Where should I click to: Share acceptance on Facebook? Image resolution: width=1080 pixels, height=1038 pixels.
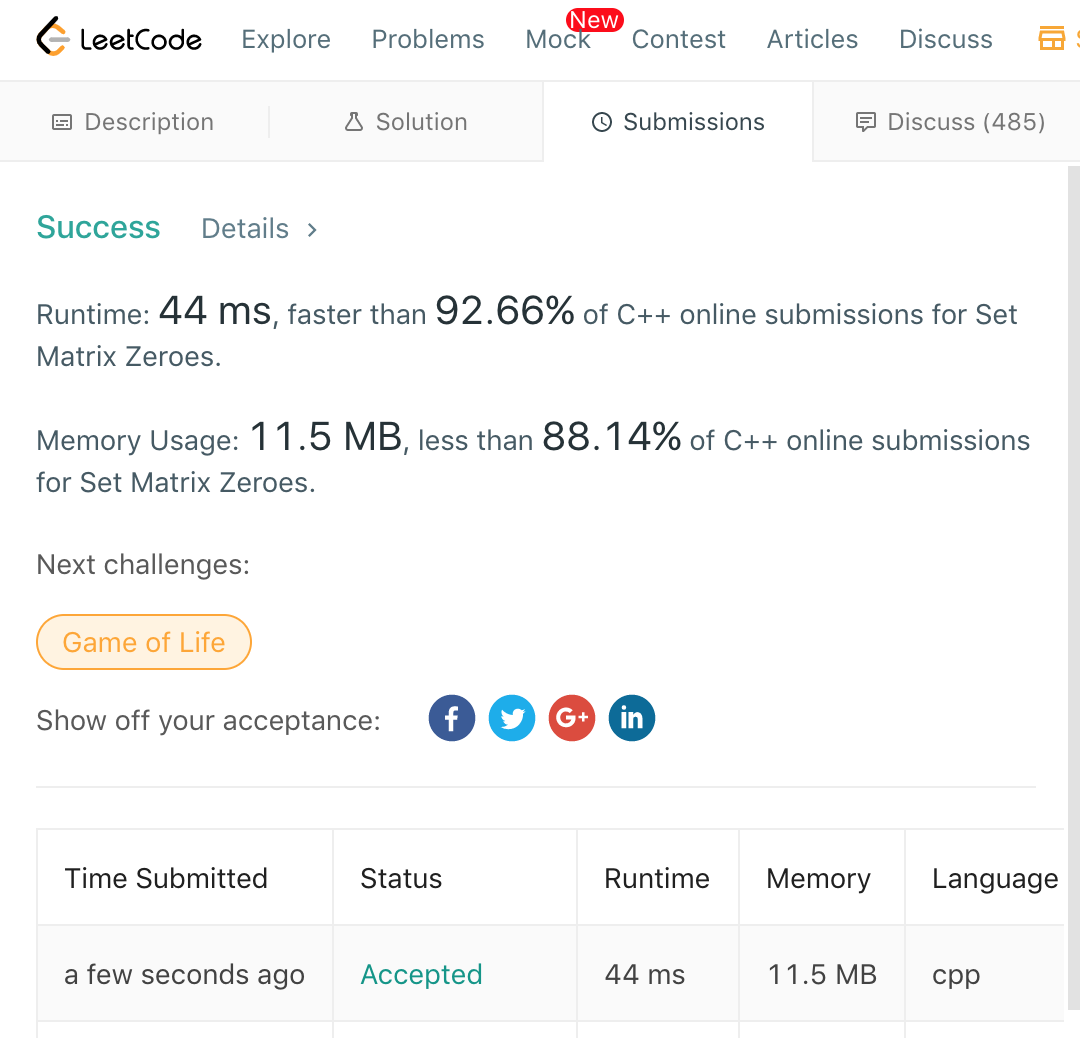452,718
